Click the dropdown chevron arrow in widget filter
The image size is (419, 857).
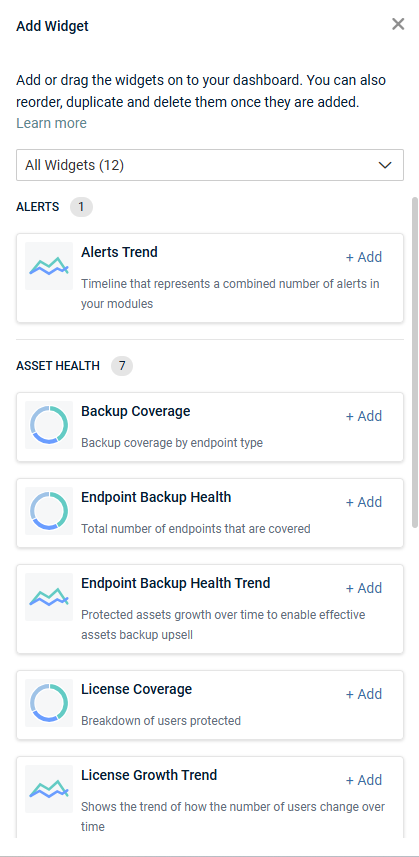pyautogui.click(x=385, y=165)
